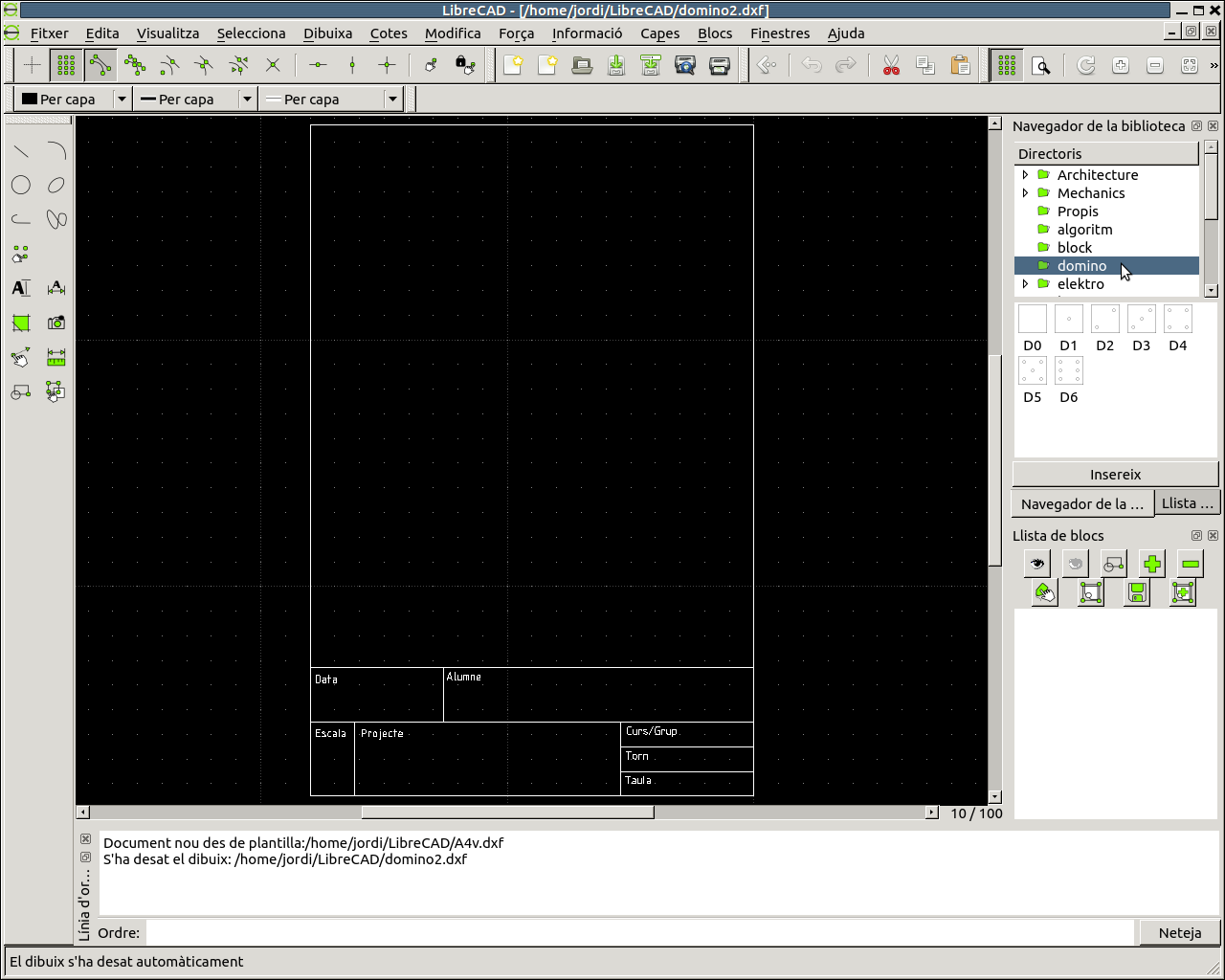This screenshot has height=980, width=1225.
Task: Click the new drawing icon
Action: click(513, 65)
